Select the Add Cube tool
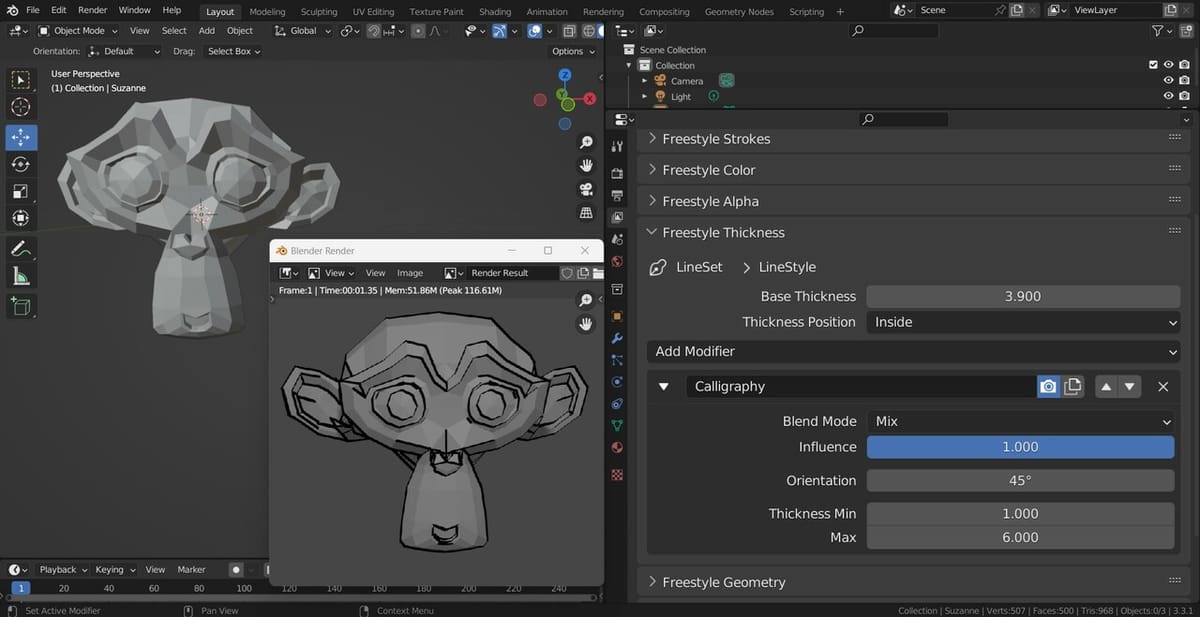This screenshot has height=617, width=1200. [x=20, y=306]
